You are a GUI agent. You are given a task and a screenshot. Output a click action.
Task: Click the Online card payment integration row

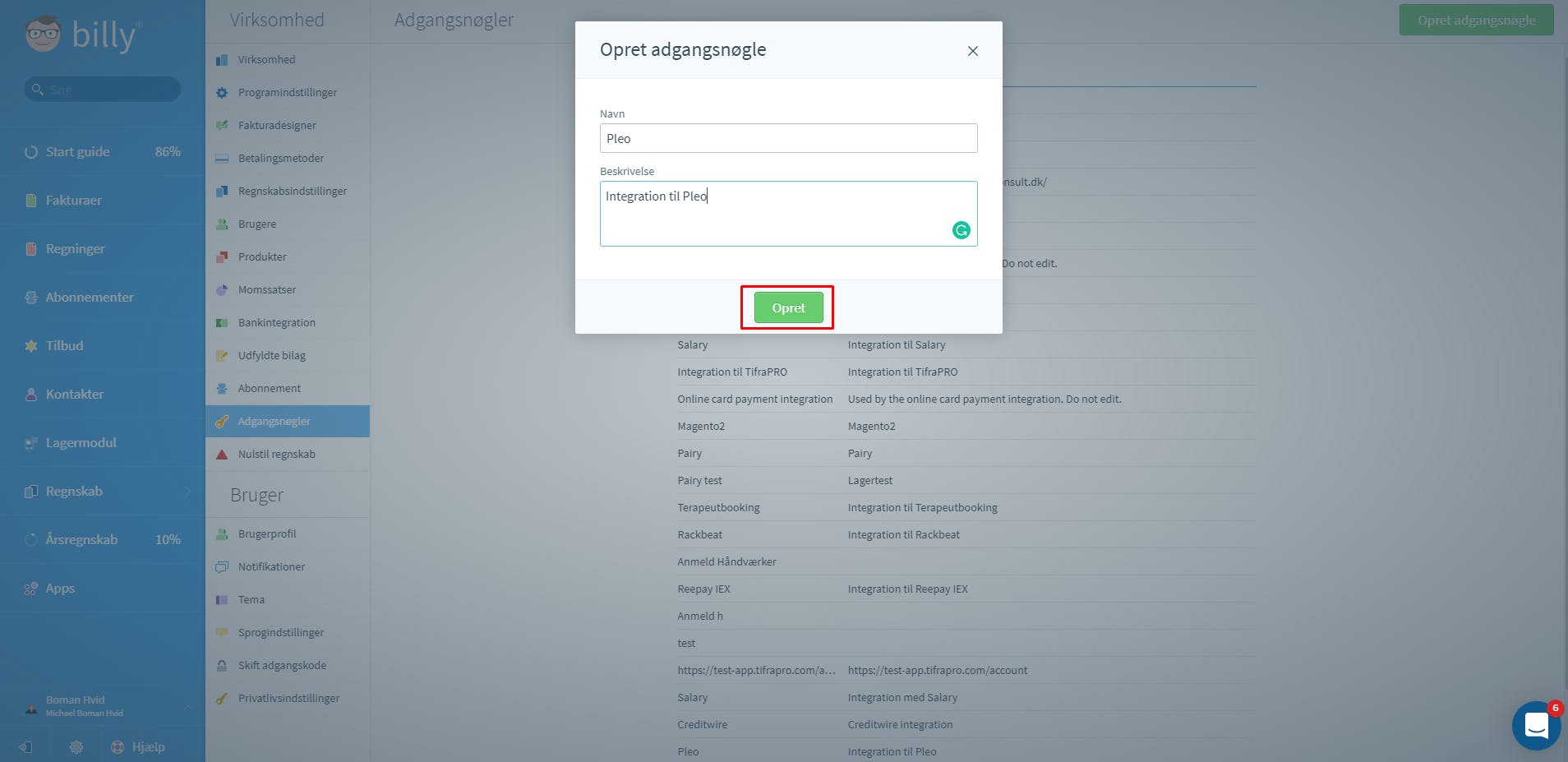pyautogui.click(x=966, y=399)
